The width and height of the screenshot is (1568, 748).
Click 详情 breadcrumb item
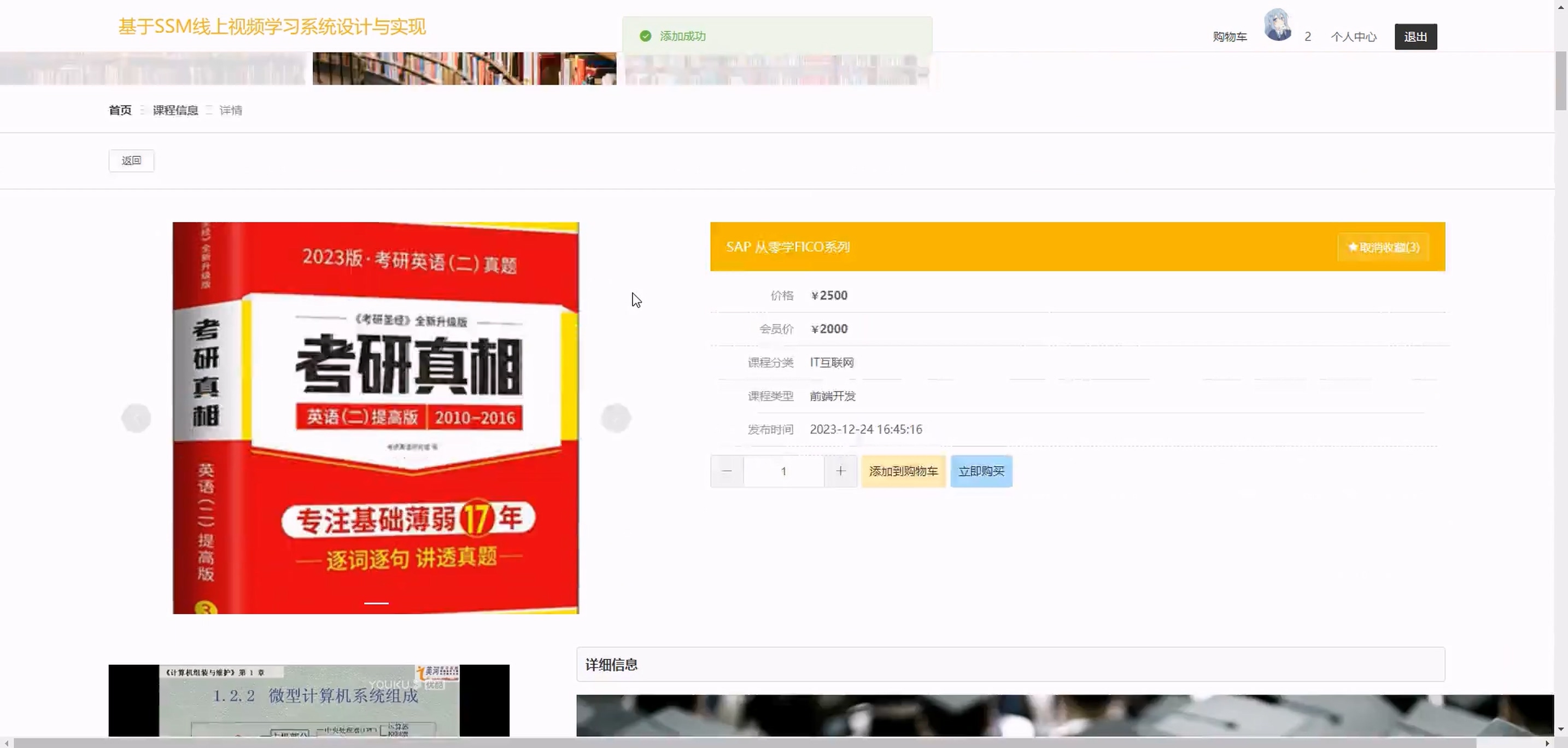pyautogui.click(x=231, y=110)
